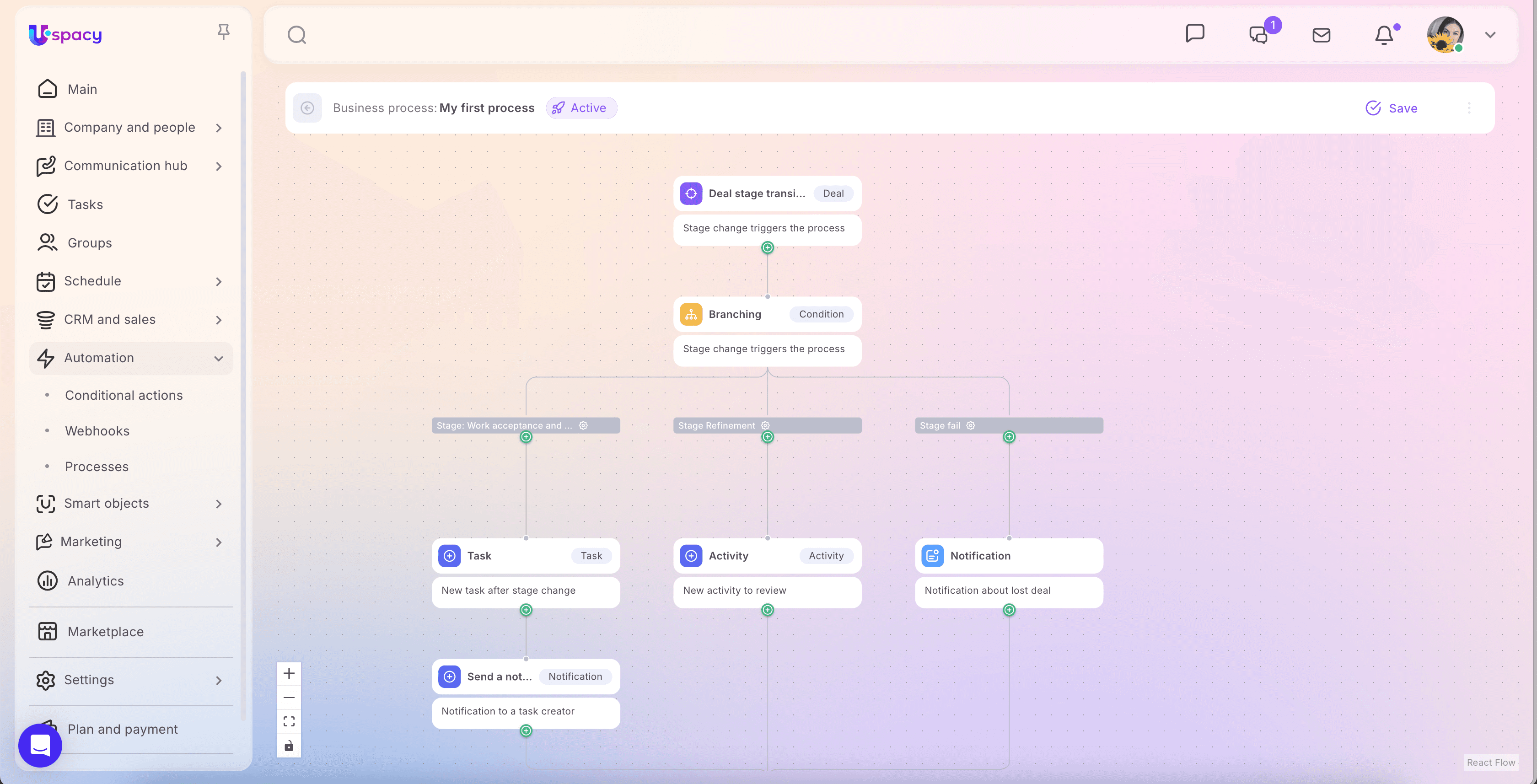Viewport: 1537px width, 784px height.
Task: Open the Processes submenu item
Action: coord(97,467)
